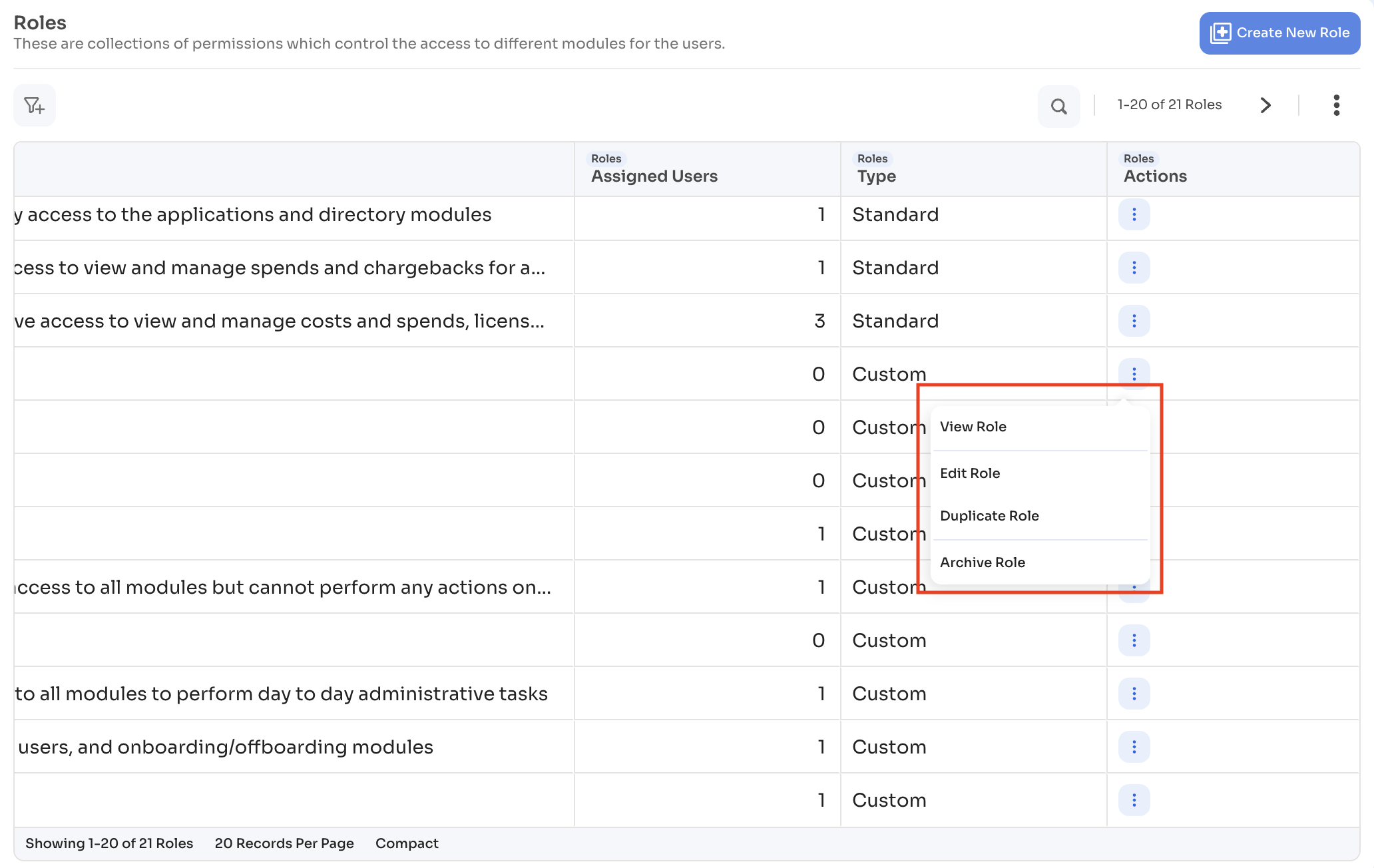Choose Edit Role in the popup
The width and height of the screenshot is (1374, 868).
970,473
